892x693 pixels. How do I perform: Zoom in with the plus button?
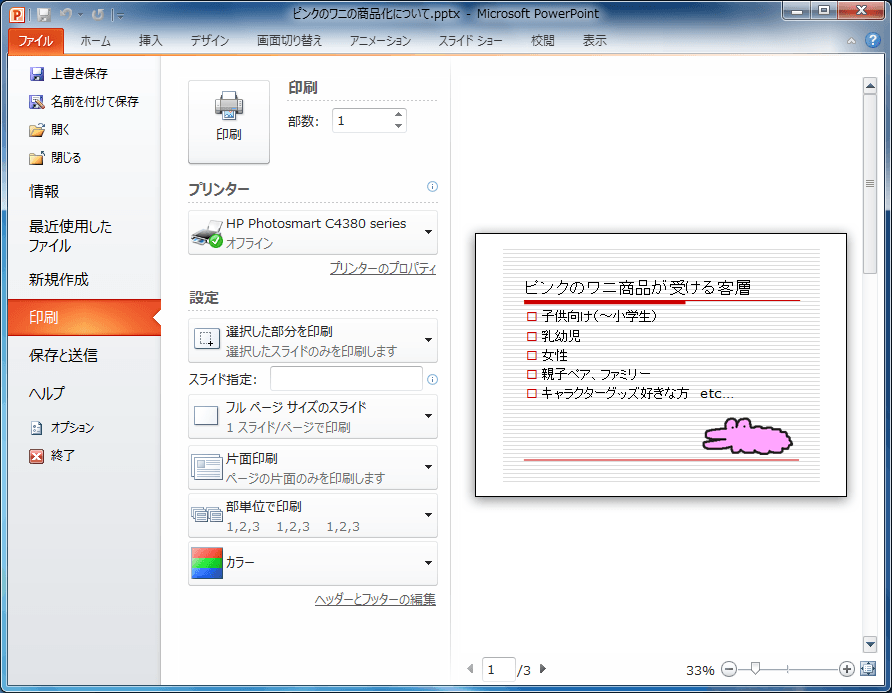click(x=846, y=669)
